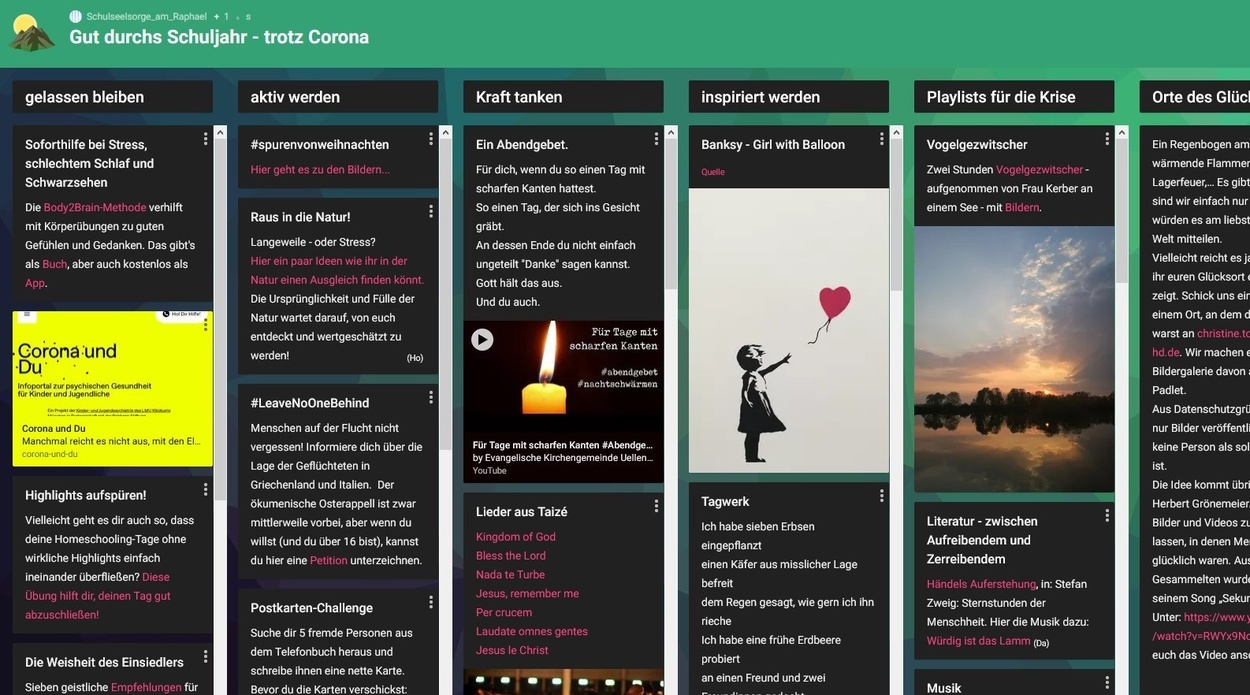1250x695 pixels.
Task: Open options menu for Banksy Girl with Balloon post
Action: (882, 139)
